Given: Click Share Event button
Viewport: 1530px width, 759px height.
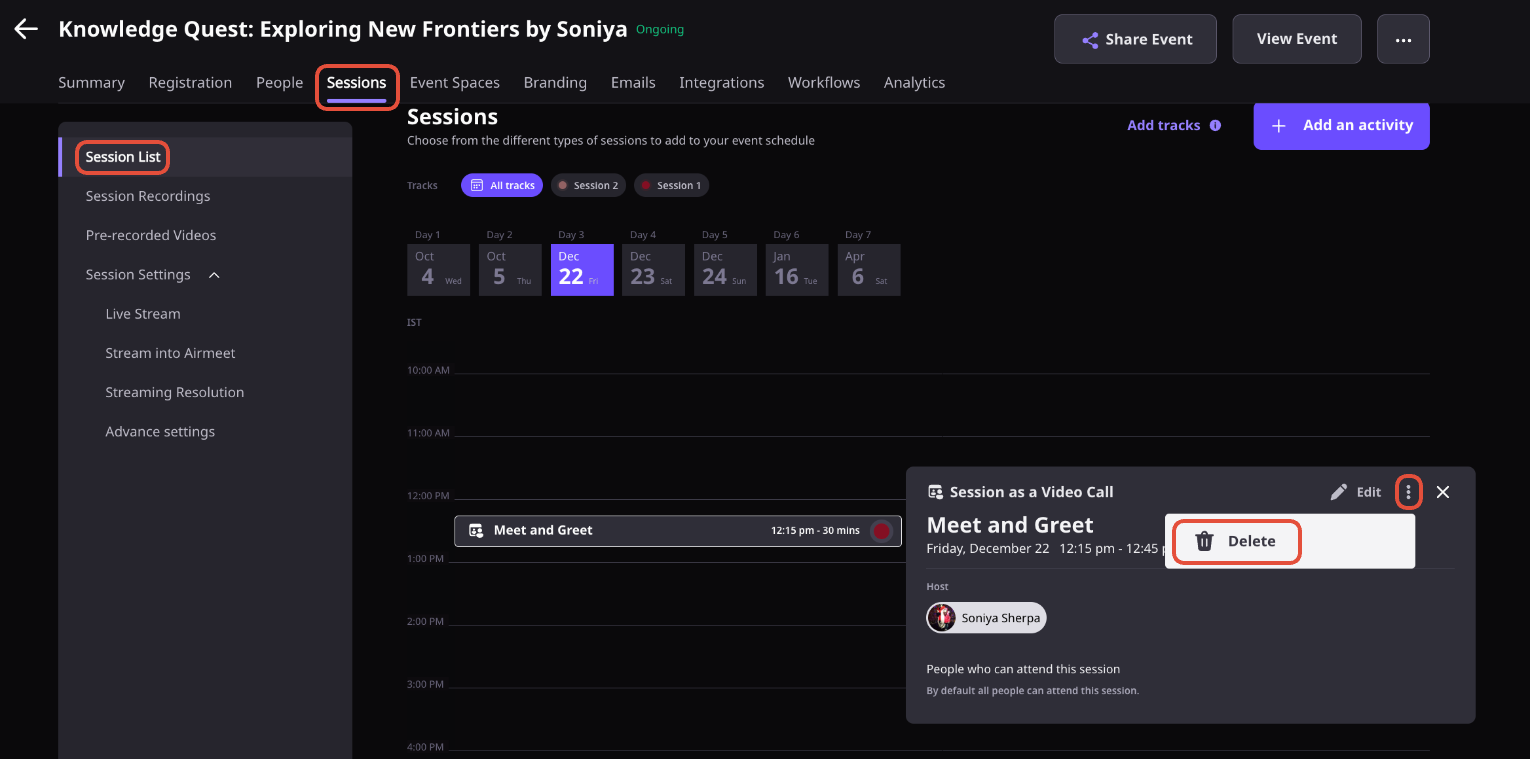Looking at the screenshot, I should (1135, 40).
